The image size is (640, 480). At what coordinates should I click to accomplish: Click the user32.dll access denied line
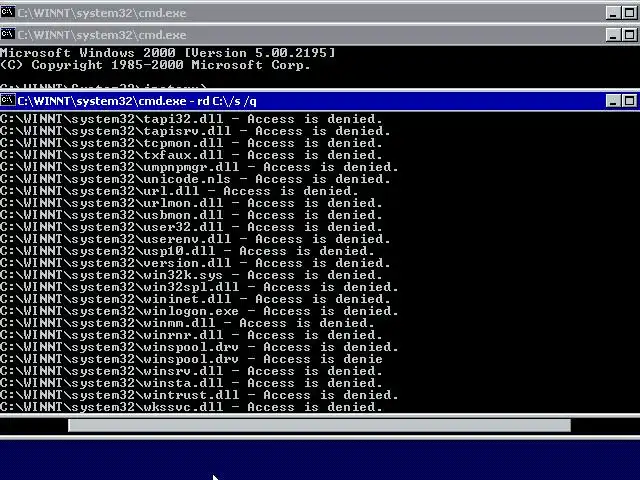[191, 227]
